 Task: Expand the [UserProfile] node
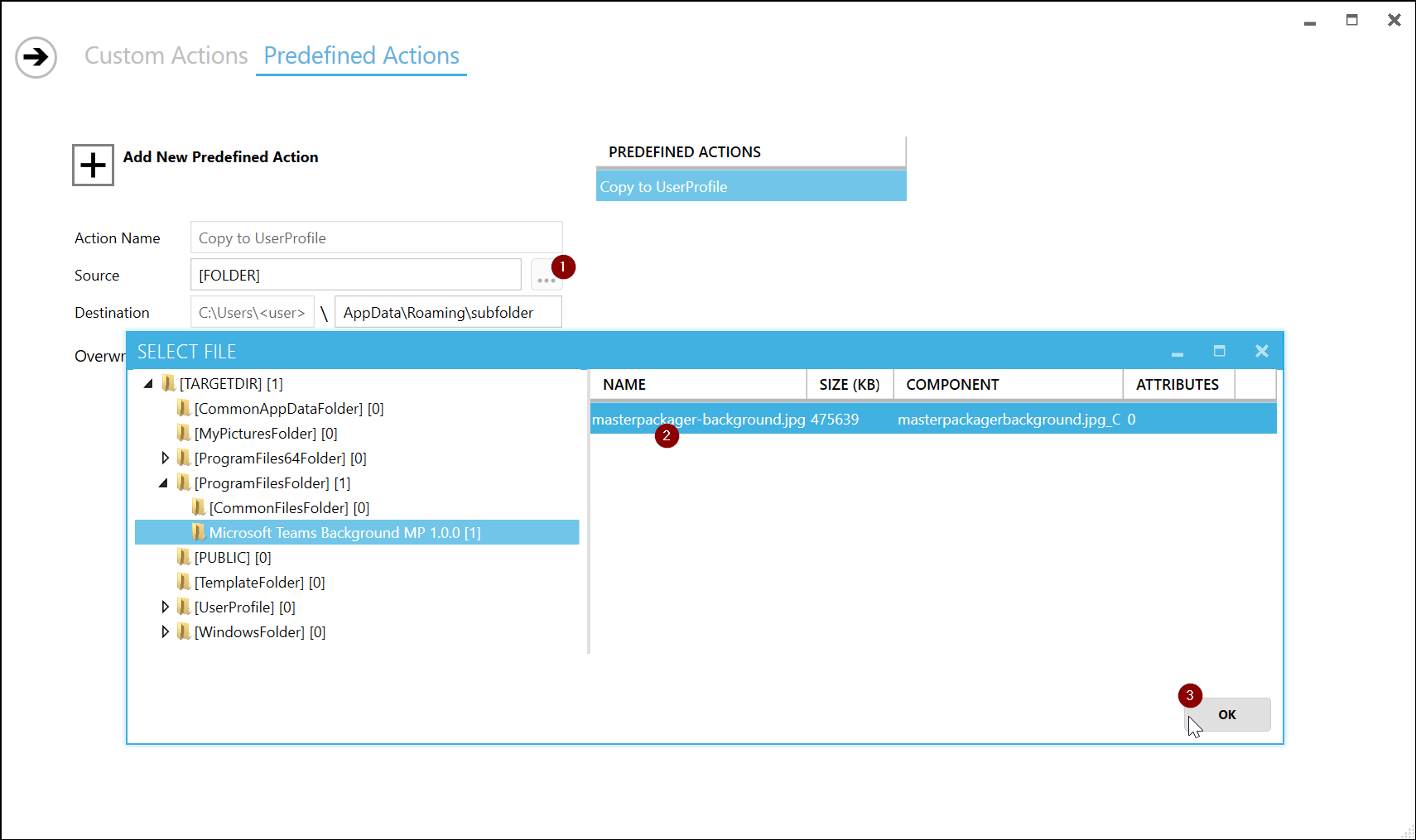165,607
